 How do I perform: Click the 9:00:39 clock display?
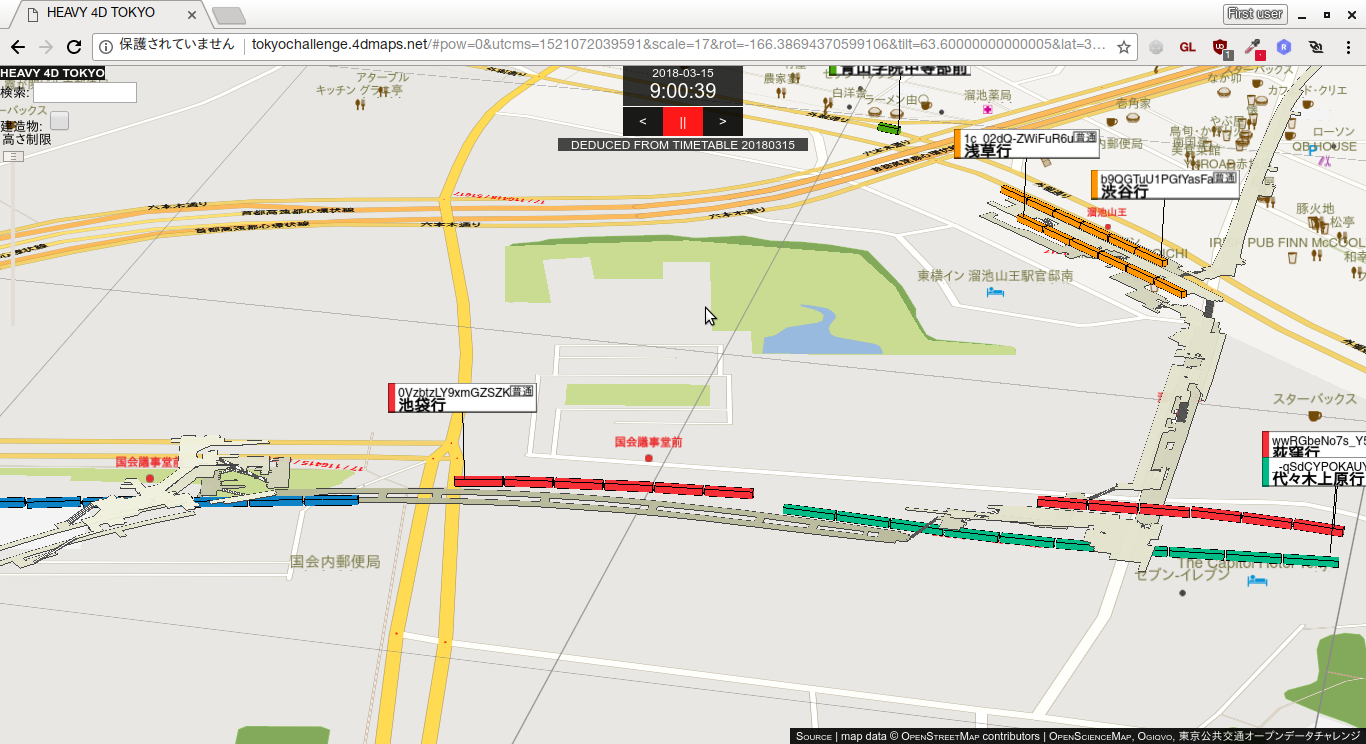click(683, 91)
